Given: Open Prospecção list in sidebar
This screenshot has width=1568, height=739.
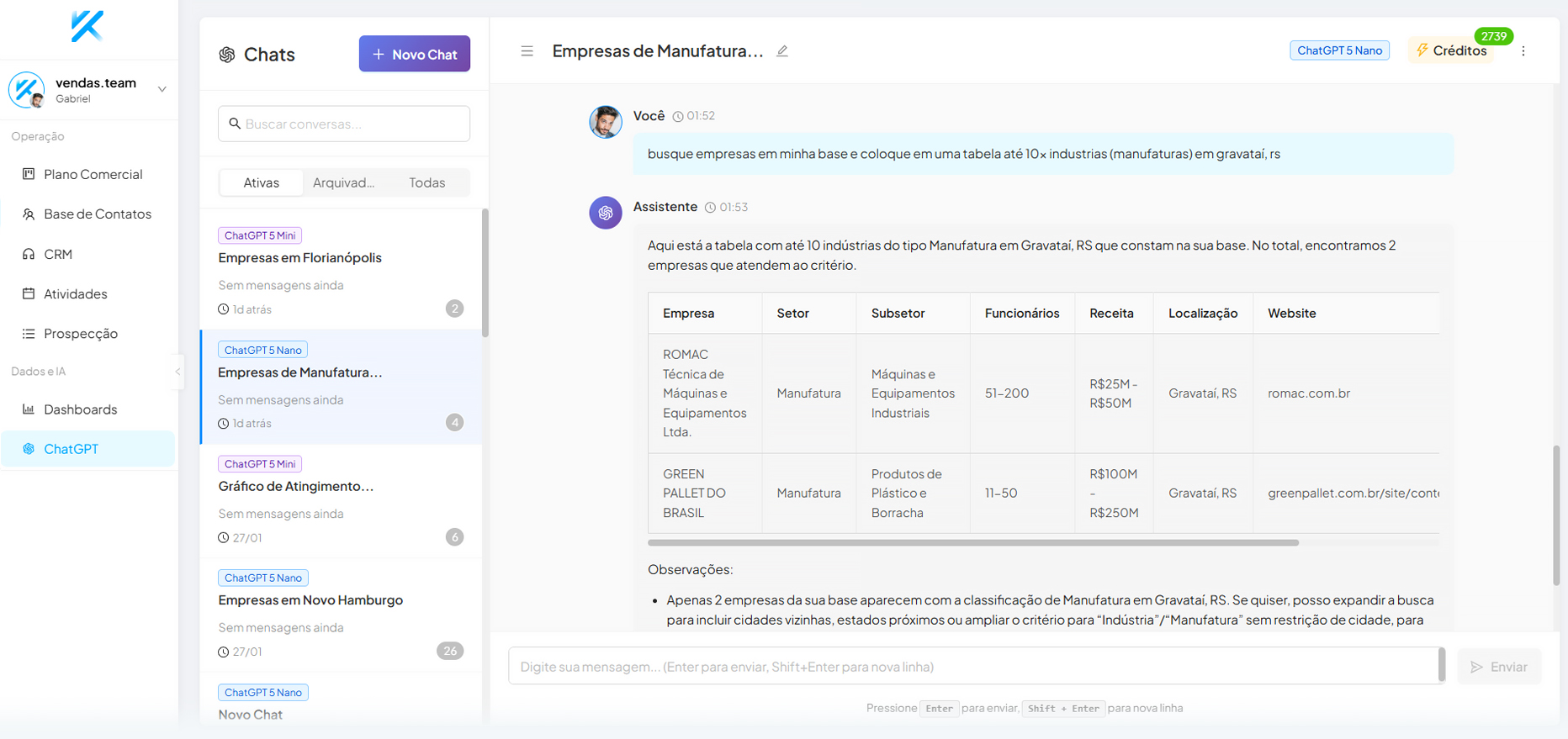Looking at the screenshot, I should pos(80,334).
